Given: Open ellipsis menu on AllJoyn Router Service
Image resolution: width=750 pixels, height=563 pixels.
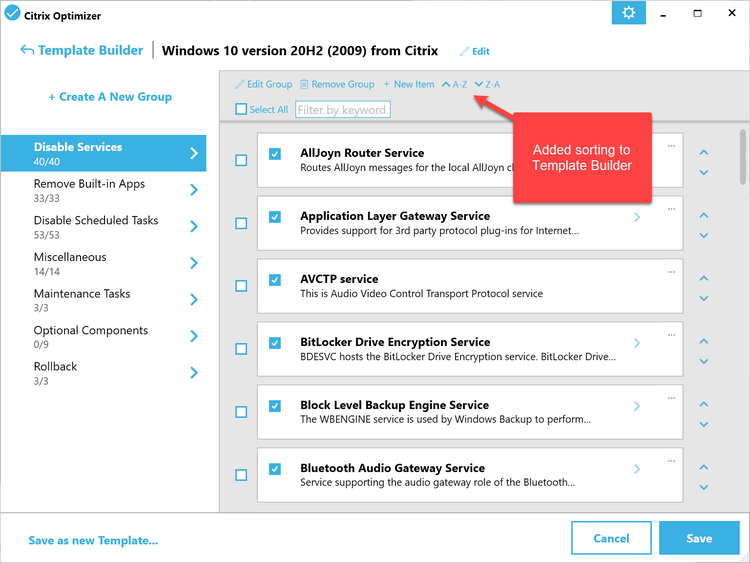Looking at the screenshot, I should [x=672, y=145].
